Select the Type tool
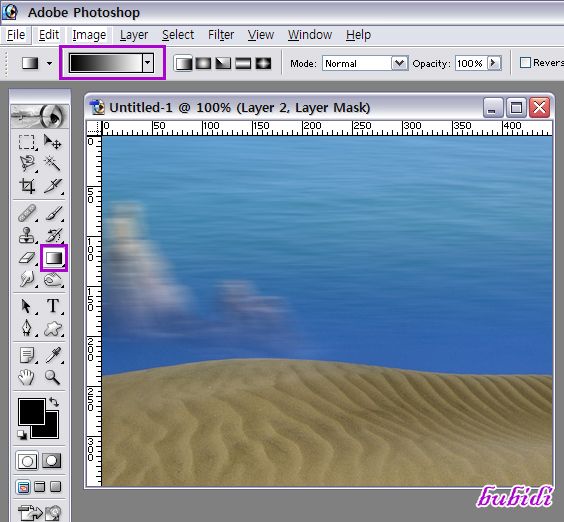This screenshot has width=564, height=522. [53, 306]
